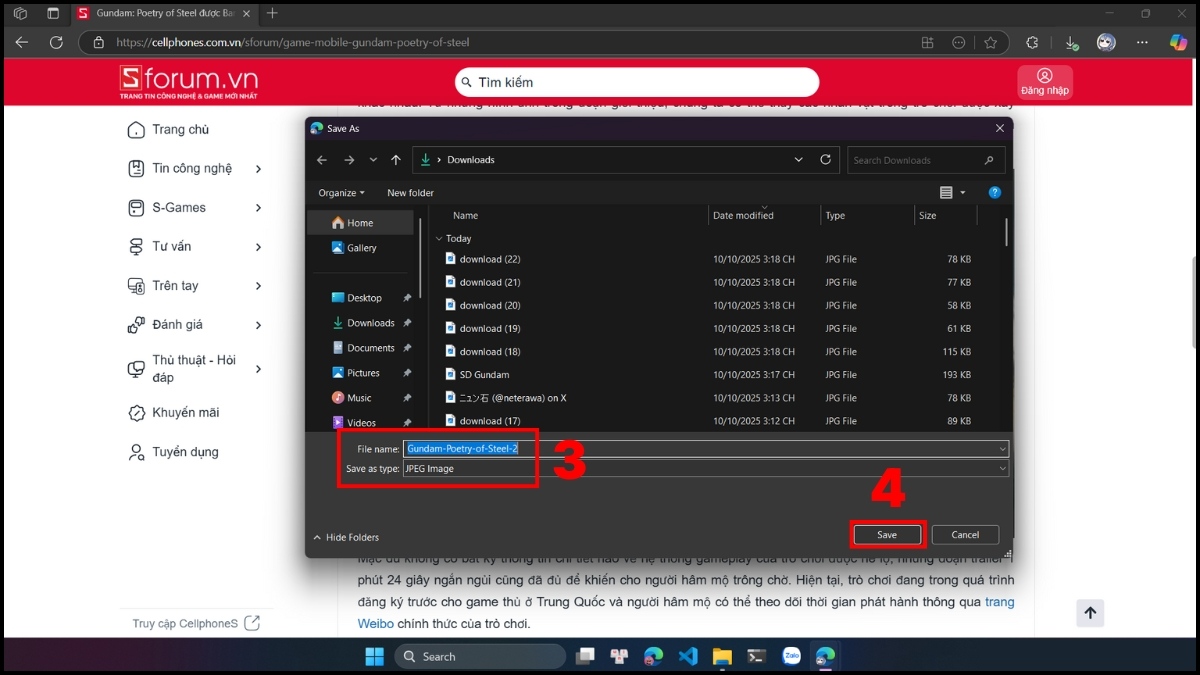Refresh the Downloads folder listing
Screen dimensions: 1200x675
825,160
